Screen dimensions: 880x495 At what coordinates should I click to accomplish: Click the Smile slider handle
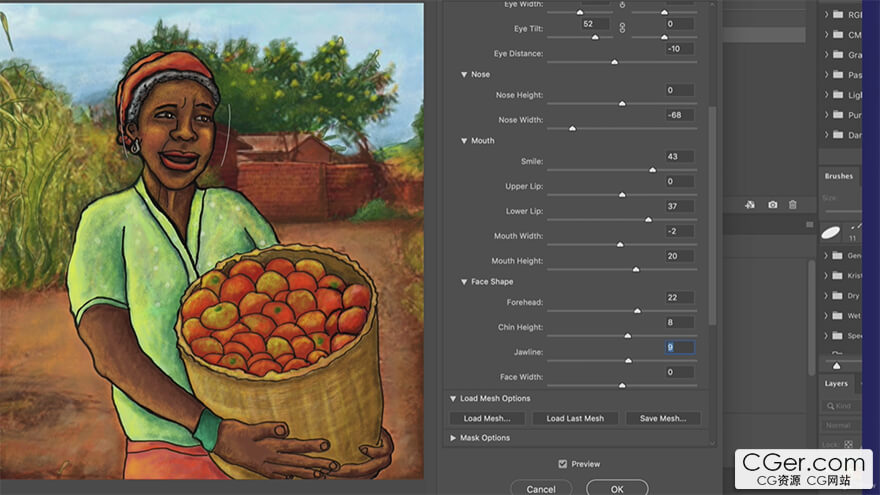click(x=652, y=169)
